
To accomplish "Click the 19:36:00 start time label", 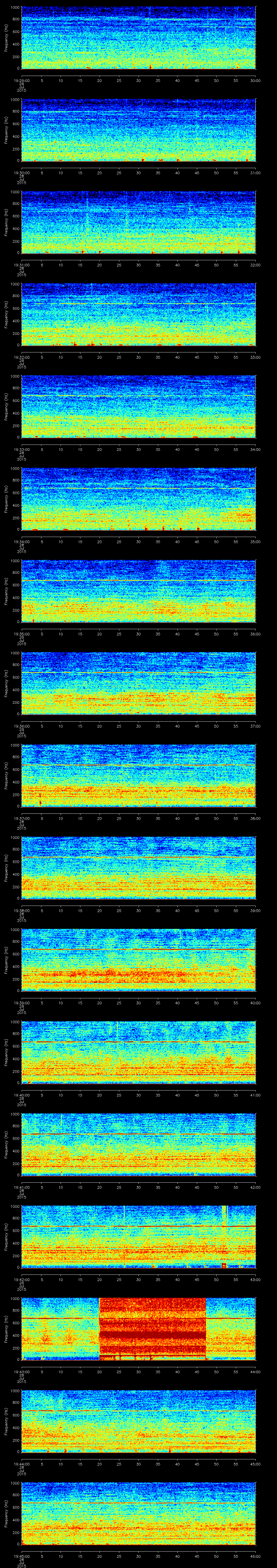I will pyautogui.click(x=21, y=726).
